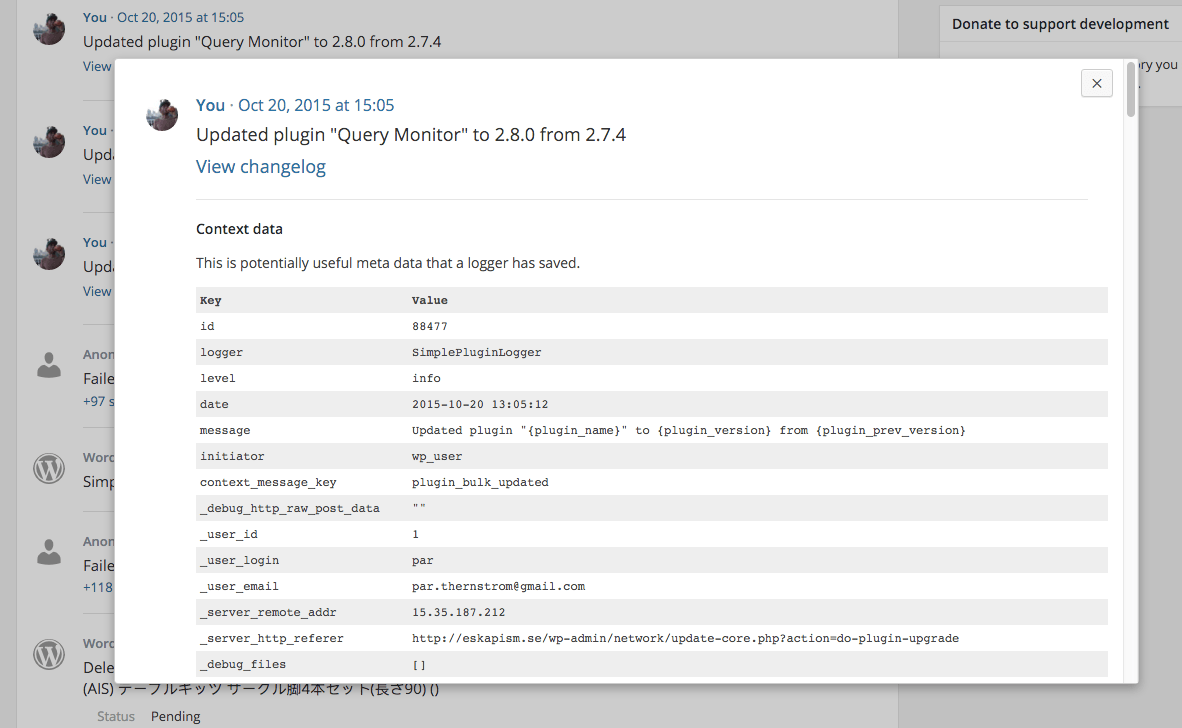Click the WordPress logo beside the "Dele" entry

(49, 654)
